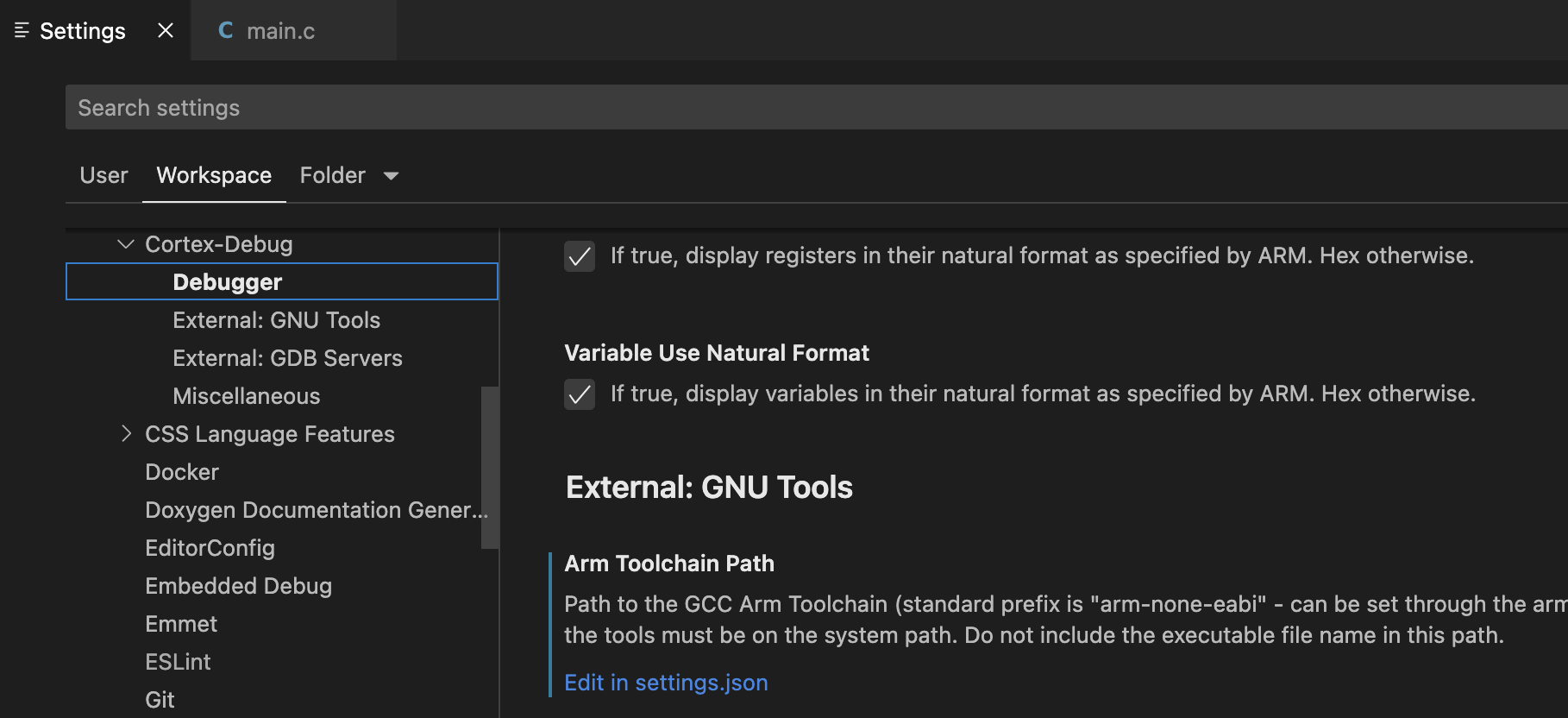1568x718 pixels.
Task: Select Cortex-Debug in the settings tree
Action: [x=219, y=244]
